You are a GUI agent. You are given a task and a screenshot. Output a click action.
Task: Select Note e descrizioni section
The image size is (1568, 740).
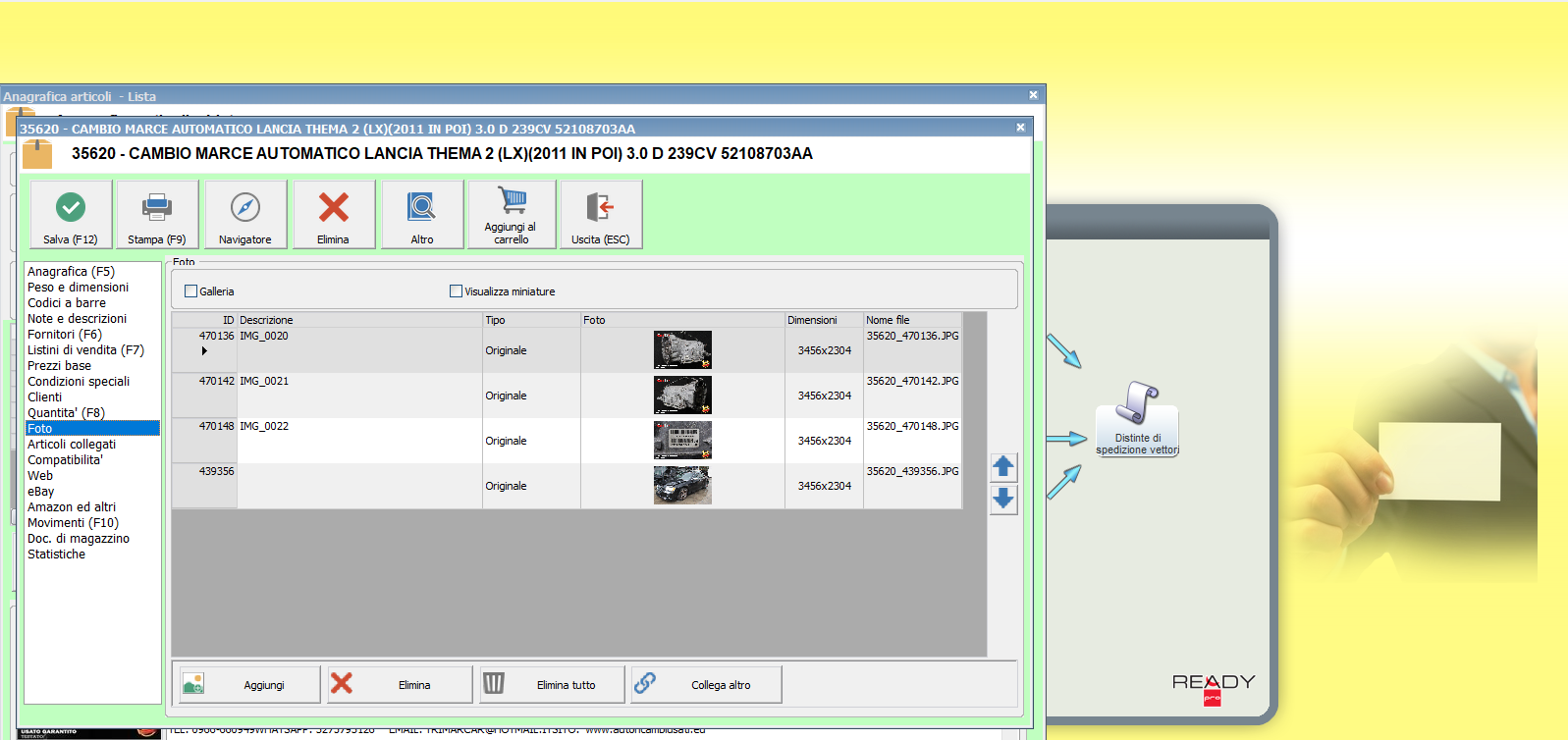[x=77, y=319]
